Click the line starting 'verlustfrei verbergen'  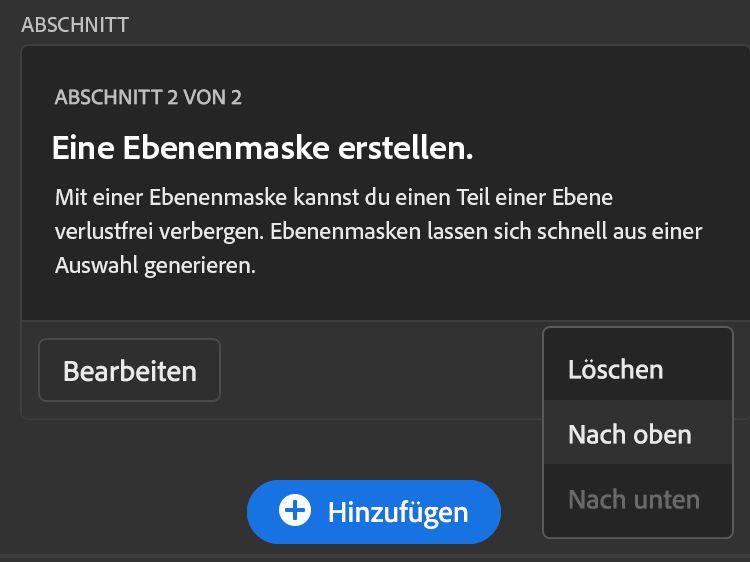[x=378, y=232]
